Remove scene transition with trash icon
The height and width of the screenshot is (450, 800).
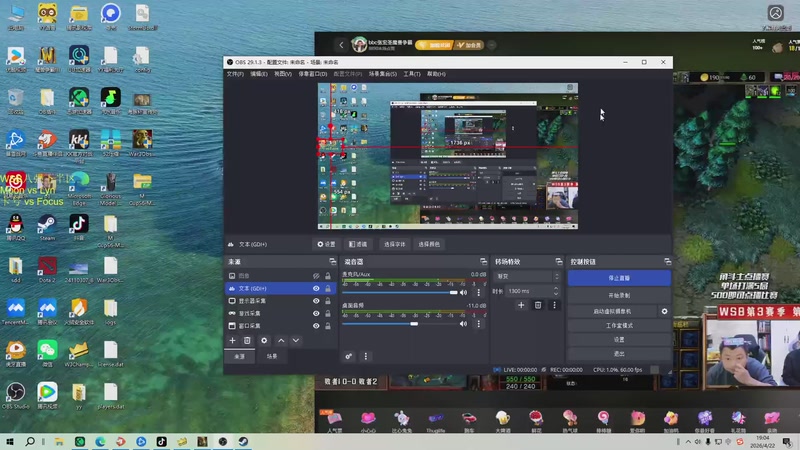click(x=538, y=305)
